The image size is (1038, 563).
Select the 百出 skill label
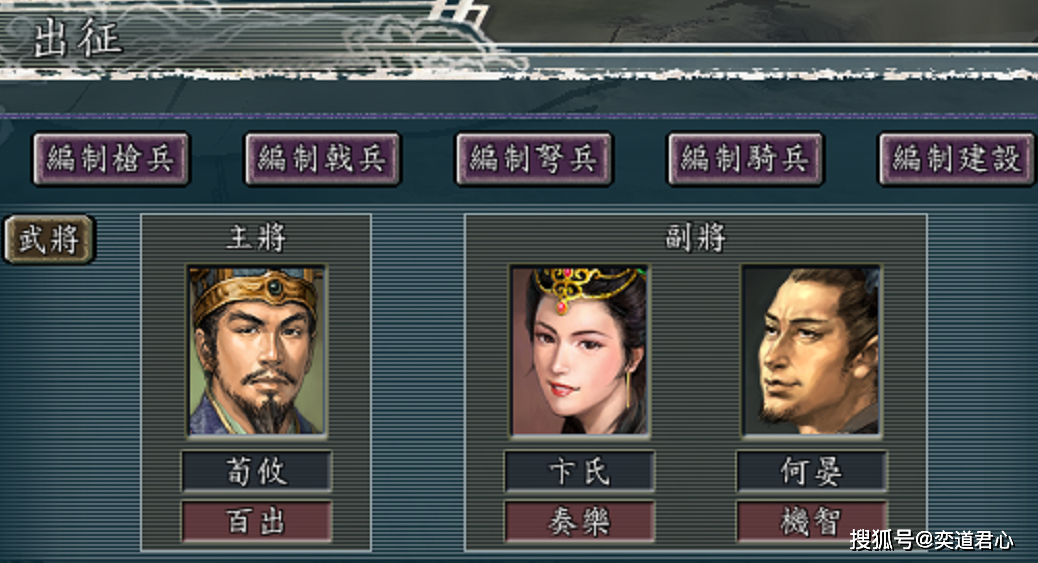256,522
